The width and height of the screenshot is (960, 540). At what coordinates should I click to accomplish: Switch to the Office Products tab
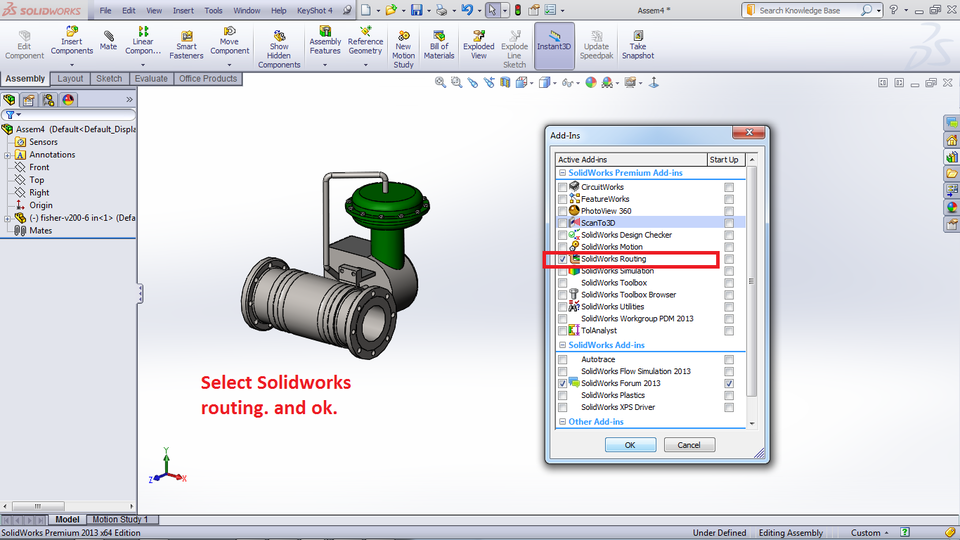coord(208,79)
